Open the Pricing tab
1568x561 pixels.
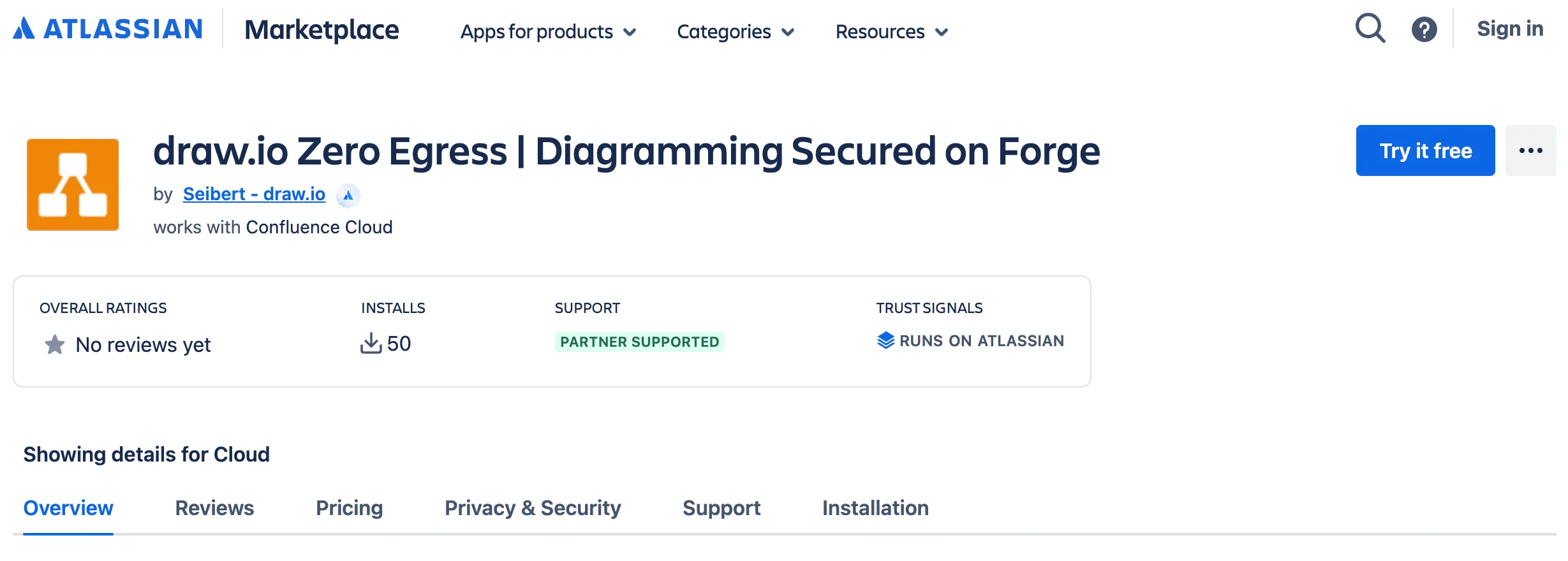(x=349, y=508)
